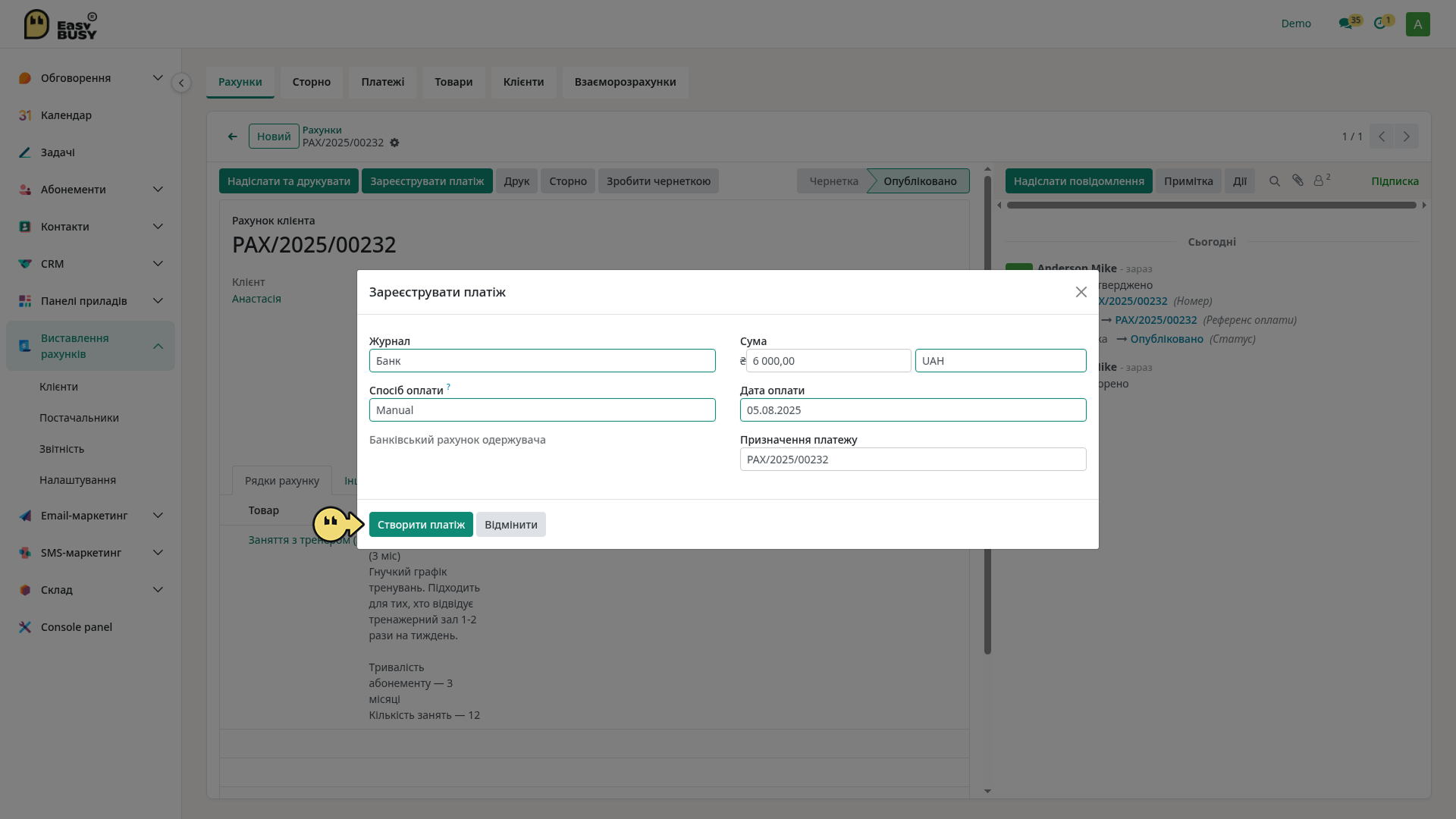This screenshot has height=819, width=1456.
Task: Collapse the sidebar with the round chevron button
Action: [x=181, y=83]
